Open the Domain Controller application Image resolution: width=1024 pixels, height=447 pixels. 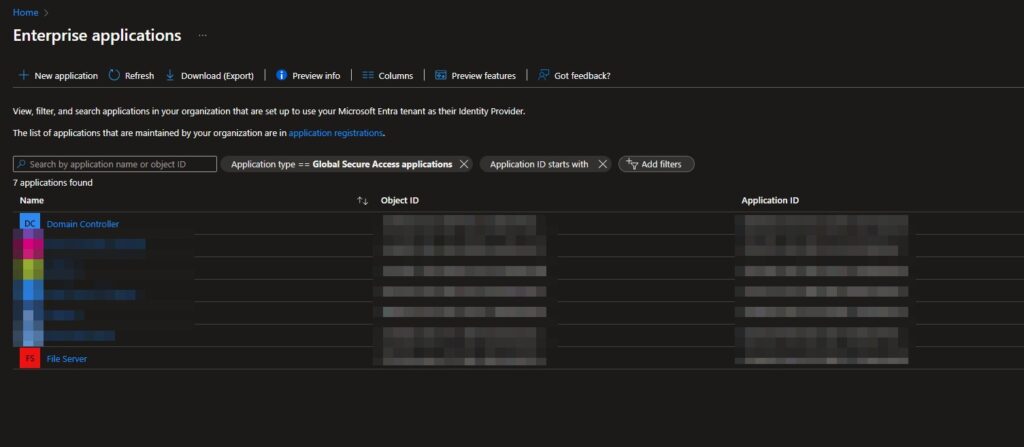83,224
